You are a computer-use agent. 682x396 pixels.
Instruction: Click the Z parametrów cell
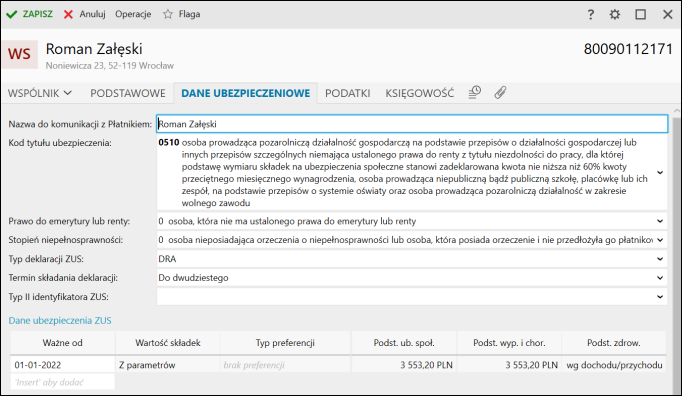coord(168,365)
